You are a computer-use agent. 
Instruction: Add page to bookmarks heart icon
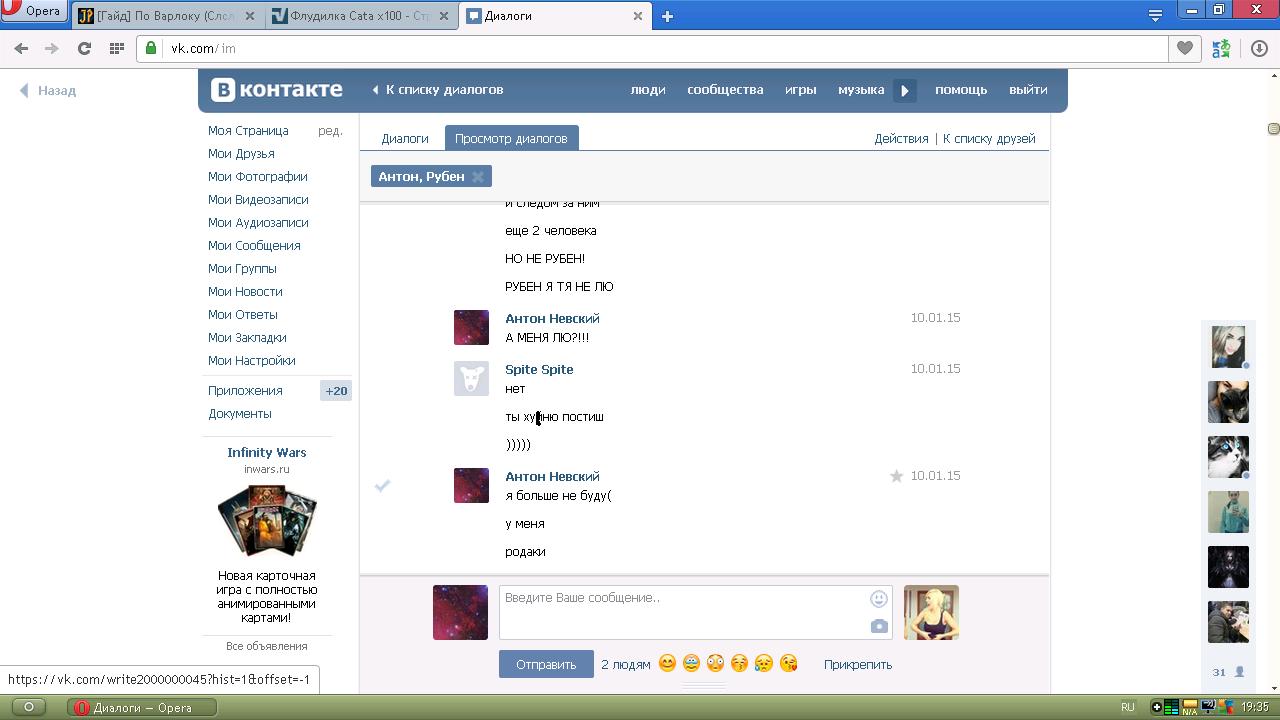1185,48
